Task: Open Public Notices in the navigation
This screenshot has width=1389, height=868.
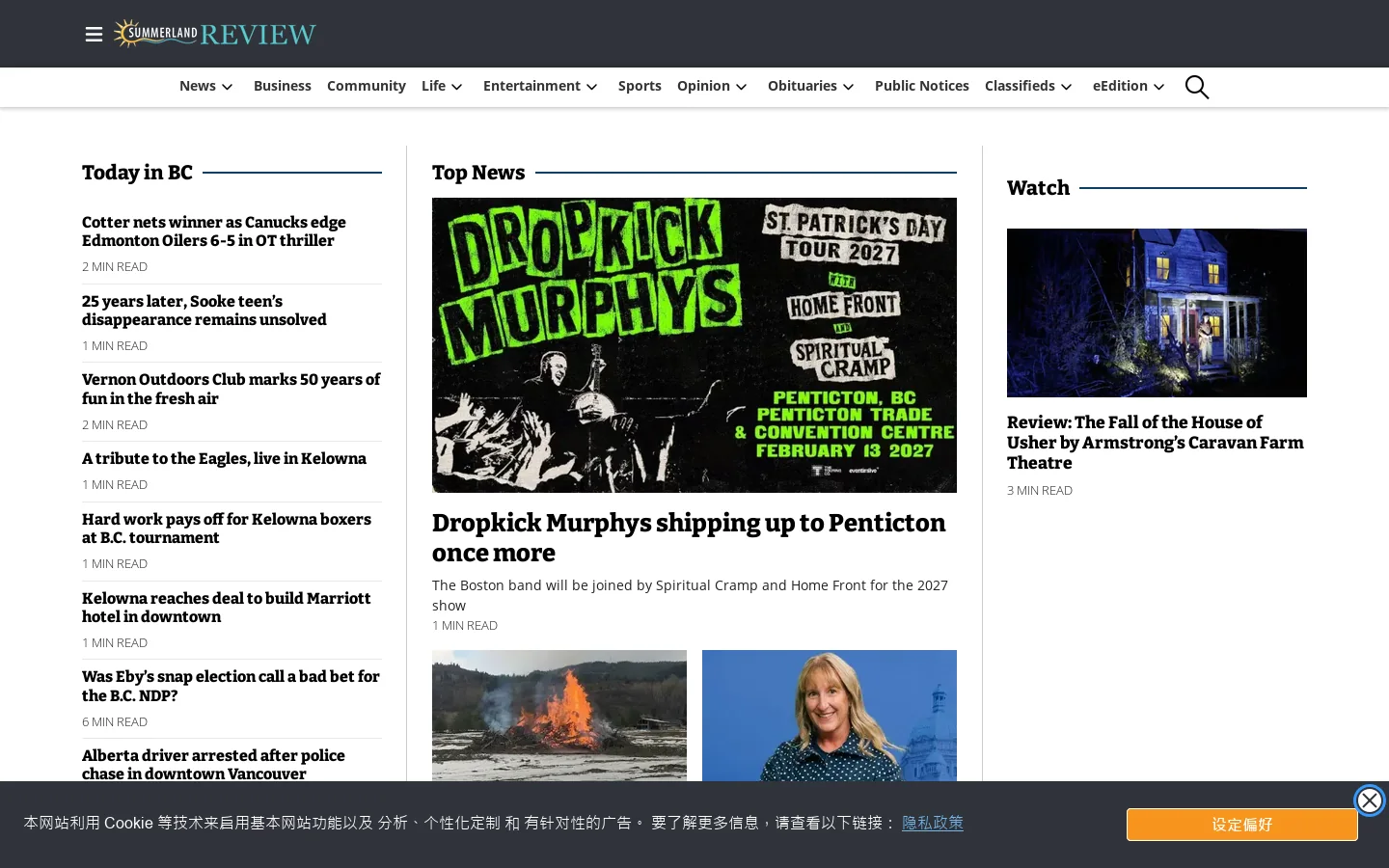Action: point(922,86)
